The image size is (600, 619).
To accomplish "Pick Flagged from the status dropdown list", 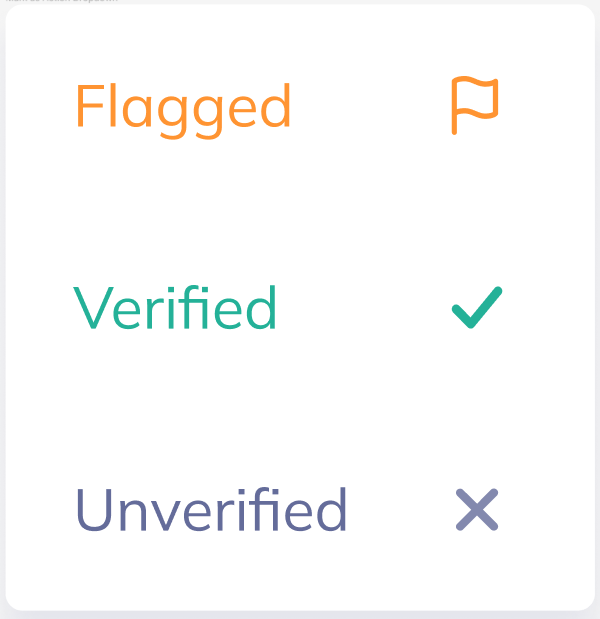I will coord(300,106).
